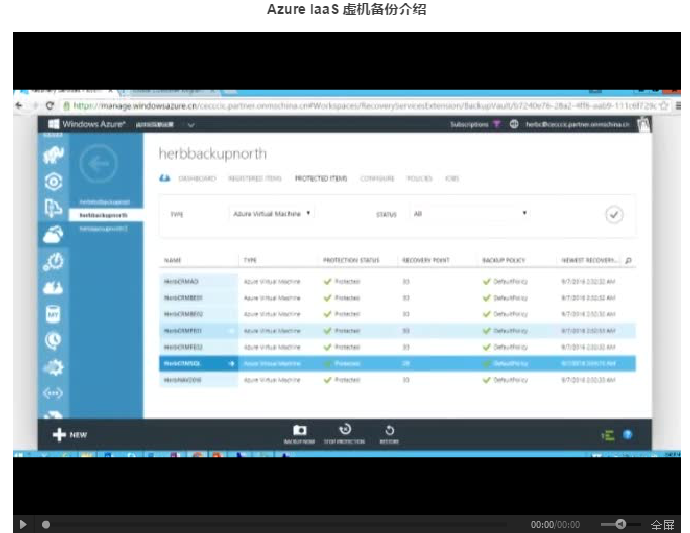Switch to the Configure tab

377,178
